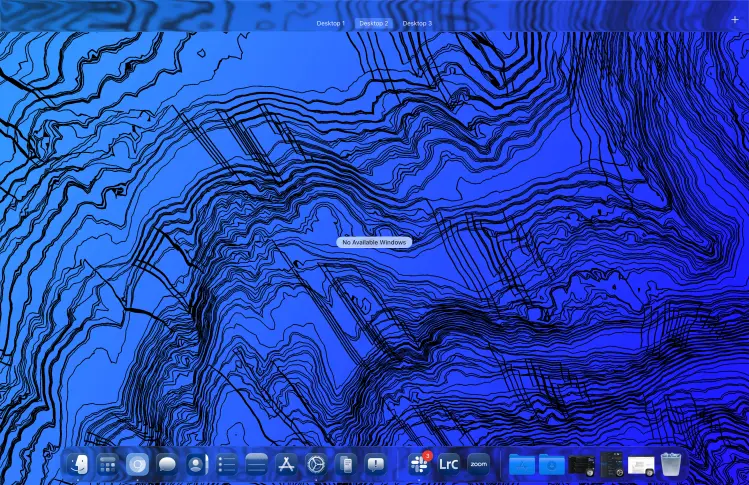Add a new desktop with the plus button
Image resolution: width=749 pixels, height=485 pixels.
tap(735, 20)
